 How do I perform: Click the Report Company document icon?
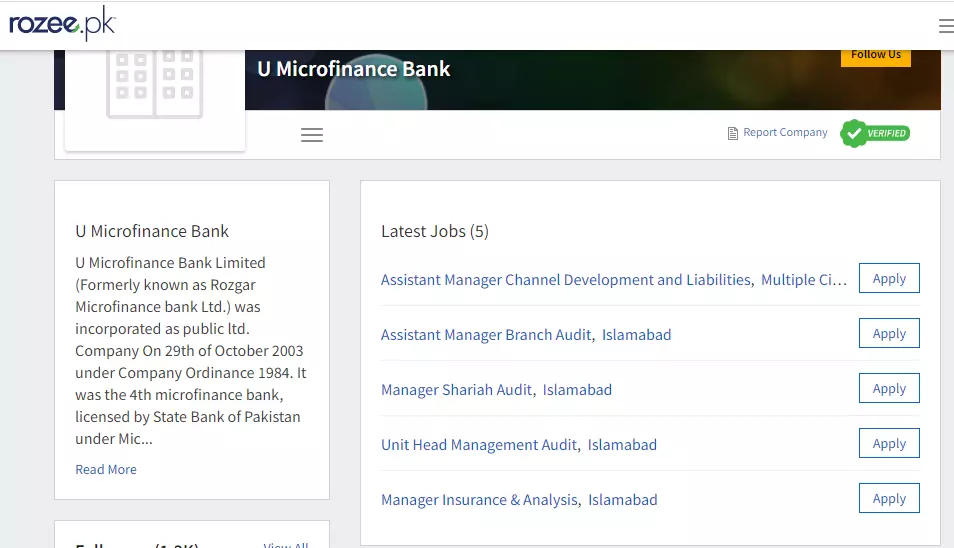(733, 133)
